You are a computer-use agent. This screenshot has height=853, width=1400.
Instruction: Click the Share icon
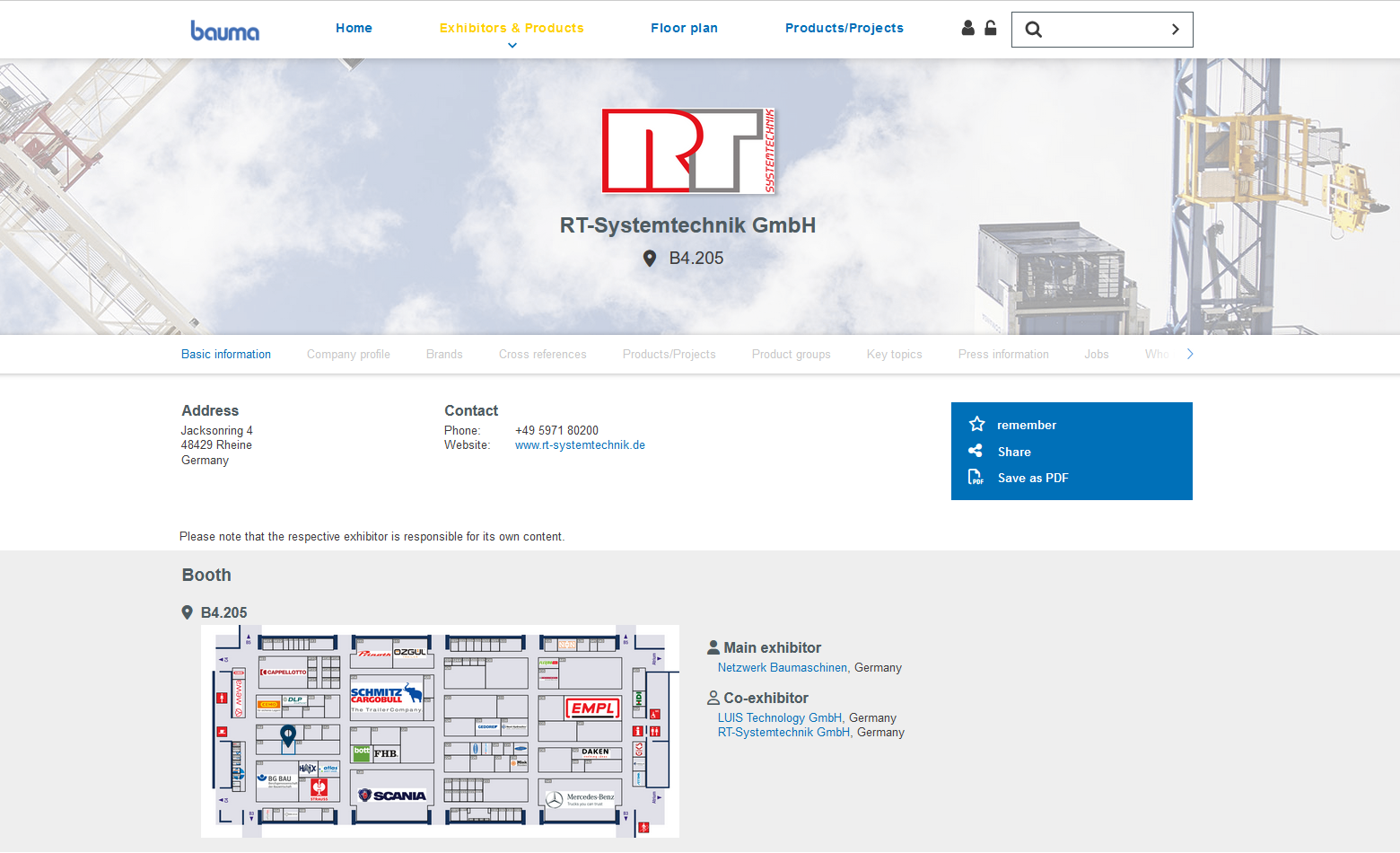point(976,451)
